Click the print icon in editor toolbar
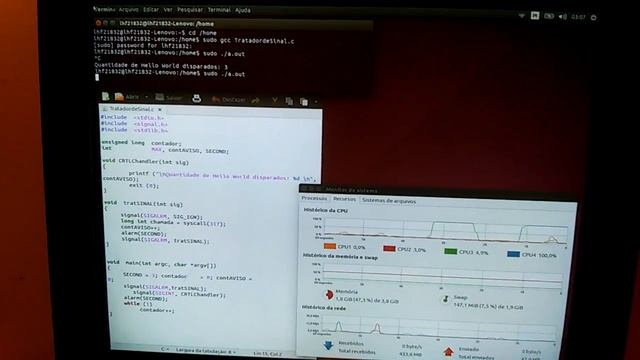This screenshot has width=640, height=360. [197, 98]
